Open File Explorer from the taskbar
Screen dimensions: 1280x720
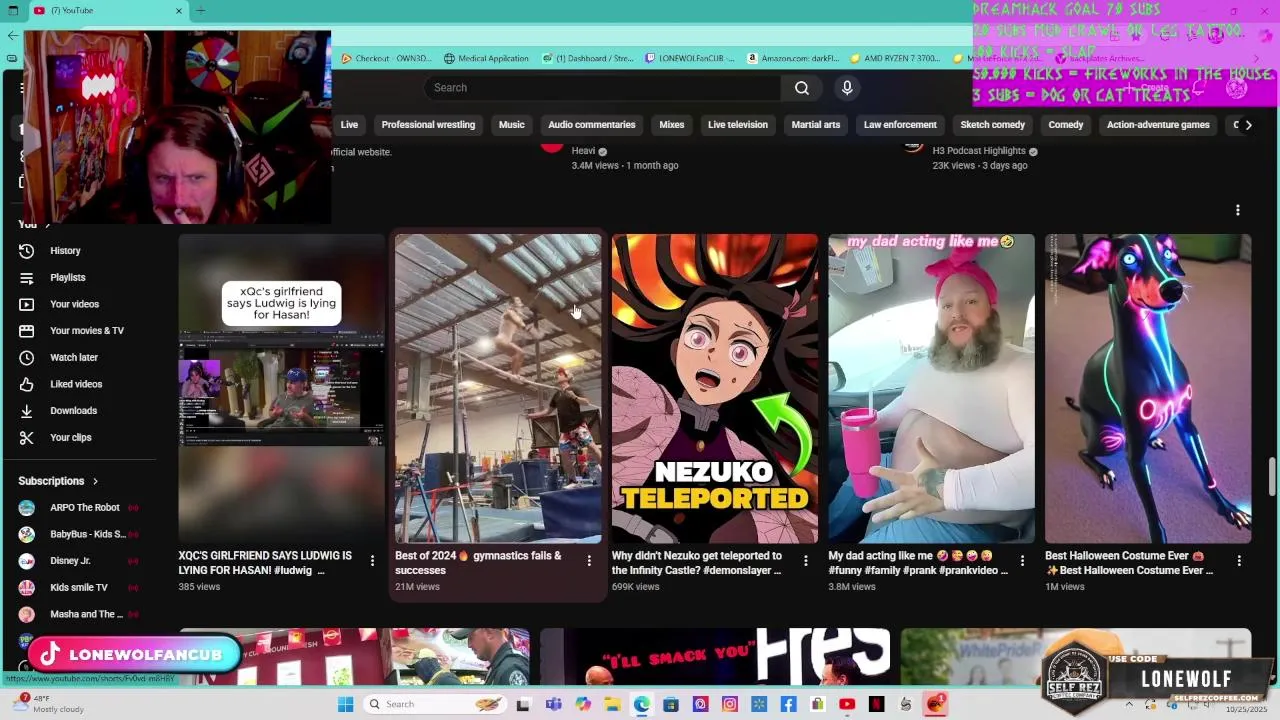coord(612,704)
